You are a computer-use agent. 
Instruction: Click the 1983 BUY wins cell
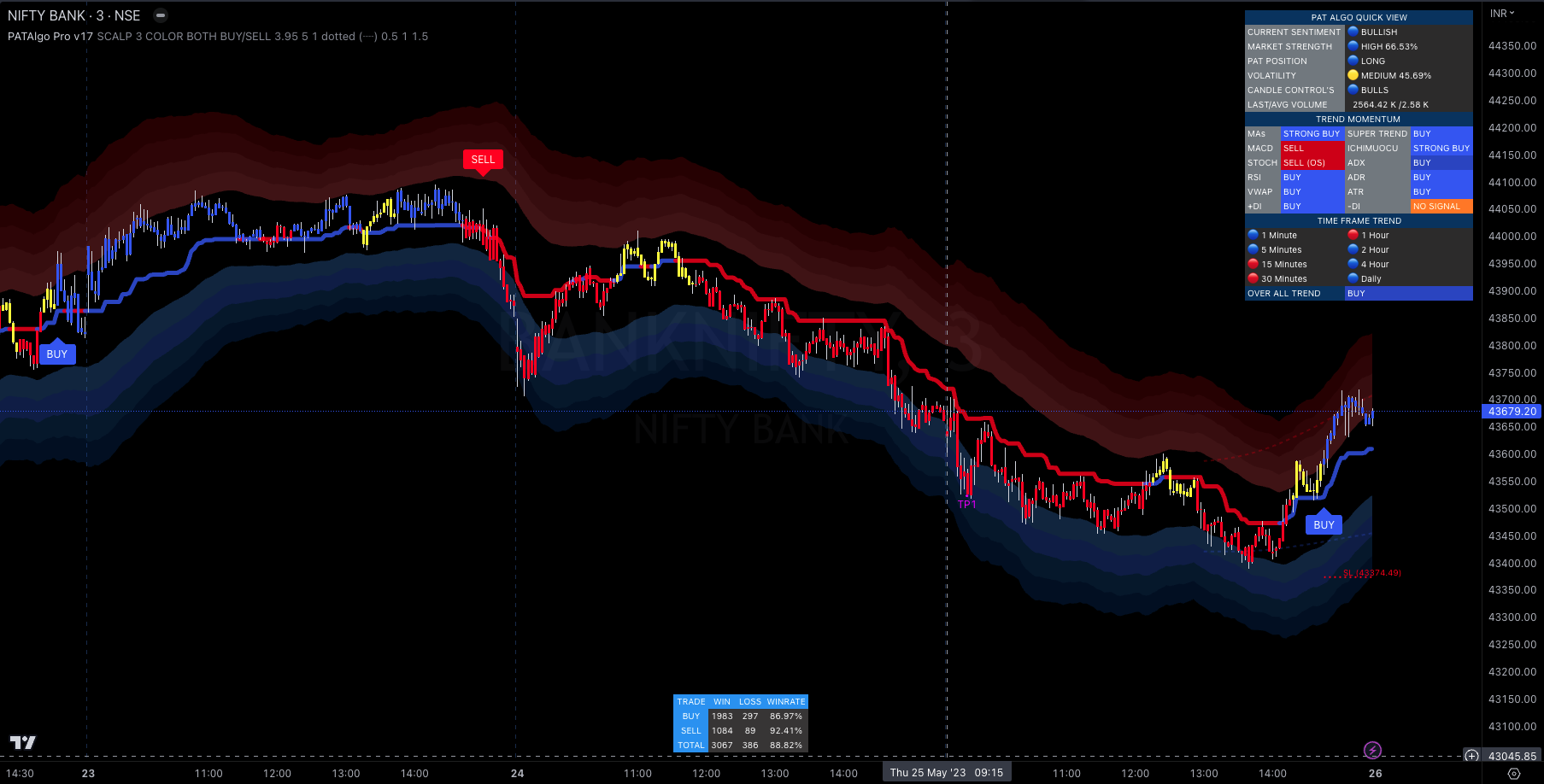(722, 717)
